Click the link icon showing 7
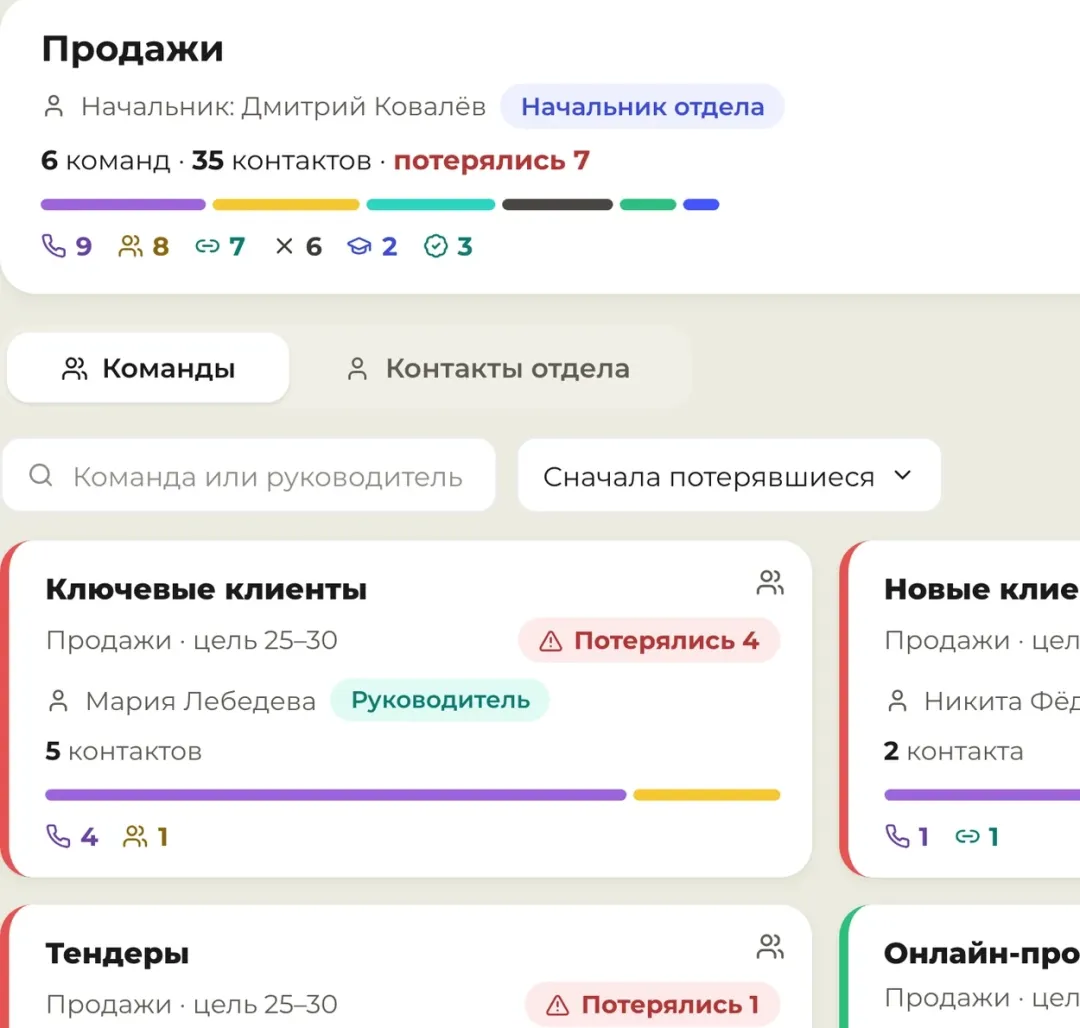Image resolution: width=1080 pixels, height=1028 pixels. (207, 246)
